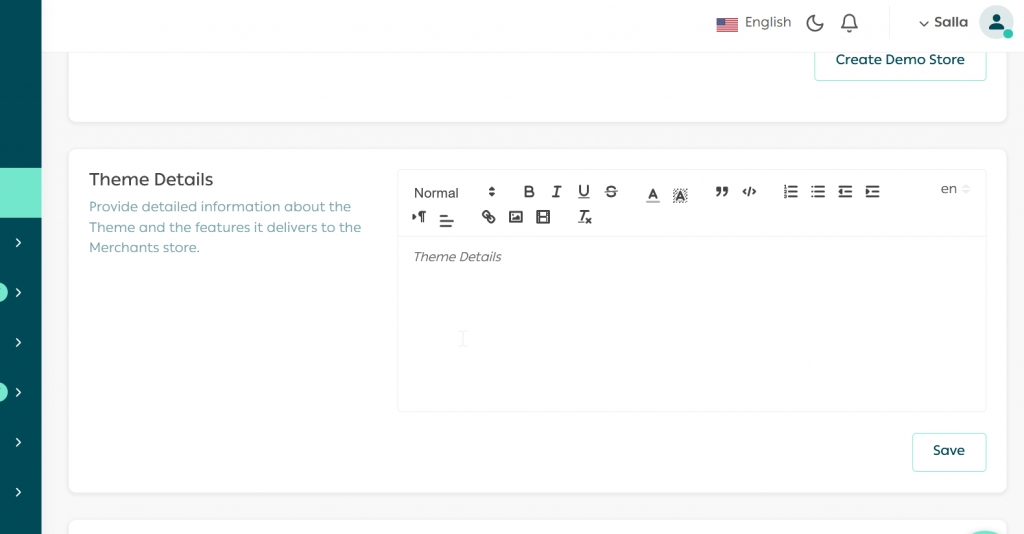Open the text color picker
This screenshot has width=1024, height=534.
click(653, 194)
